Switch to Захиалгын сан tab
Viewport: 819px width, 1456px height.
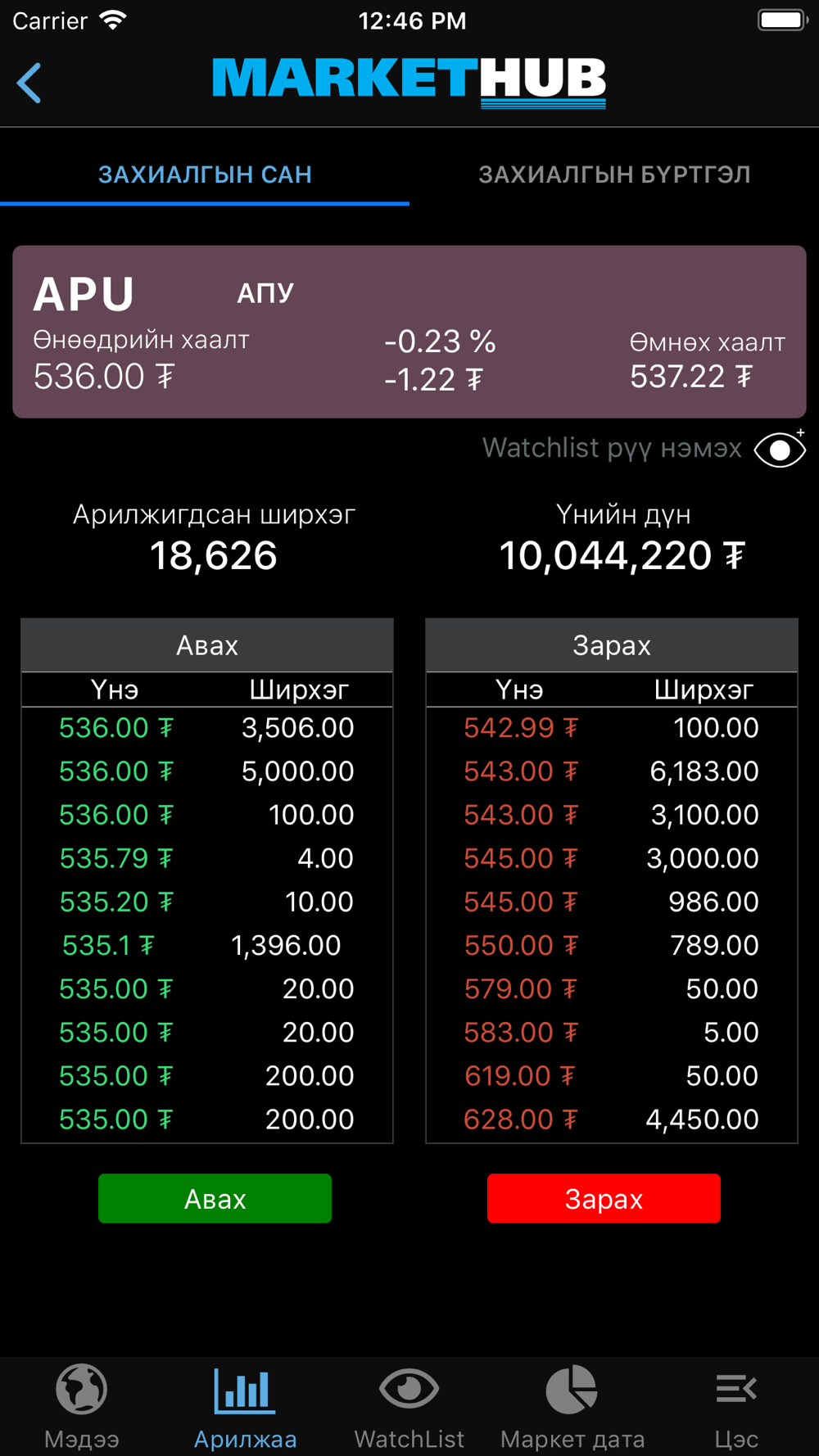pyautogui.click(x=205, y=174)
